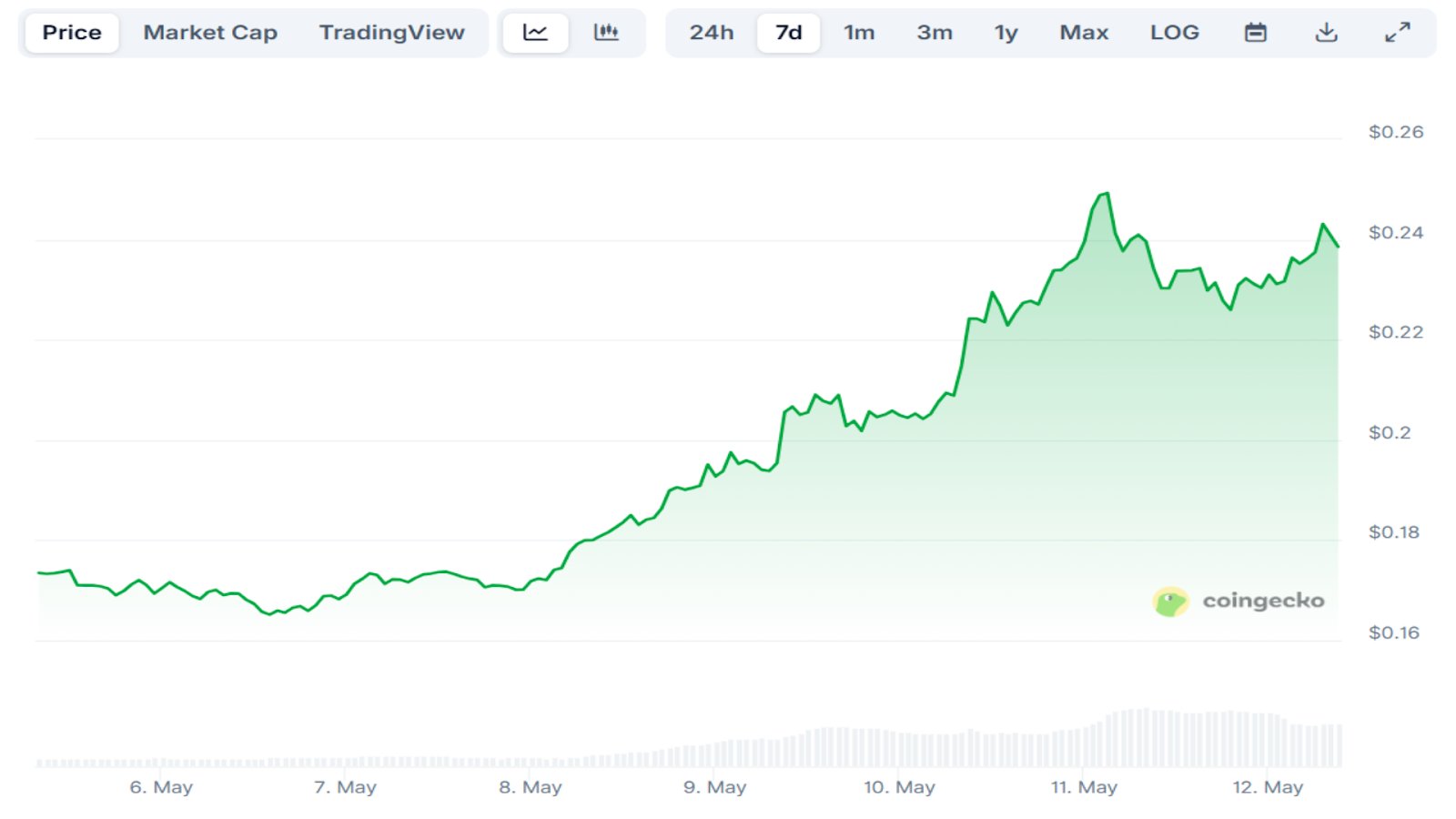Viewport: 1456px width, 819px height.
Task: Click the price peak on 11 May
Action: 1106,194
